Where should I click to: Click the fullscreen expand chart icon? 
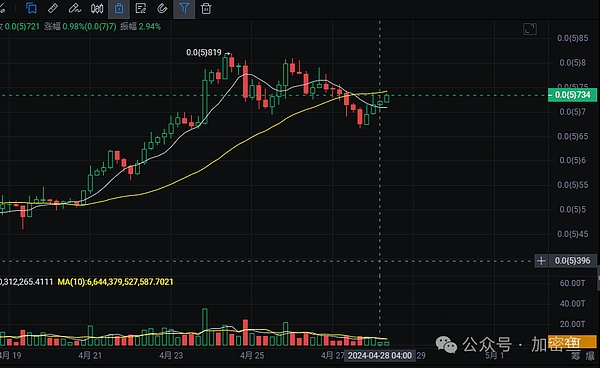click(x=530, y=29)
